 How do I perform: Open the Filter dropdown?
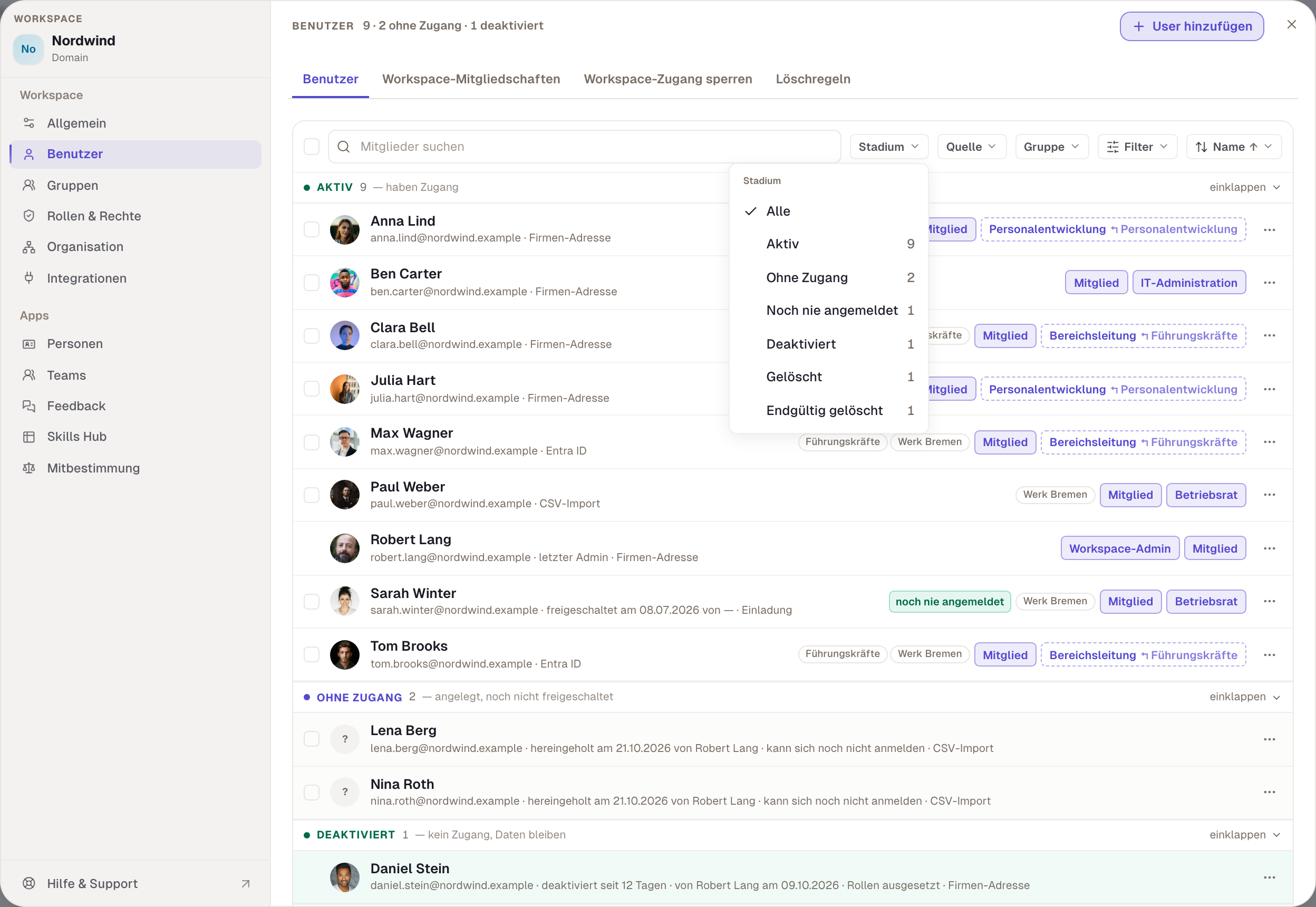point(1138,147)
